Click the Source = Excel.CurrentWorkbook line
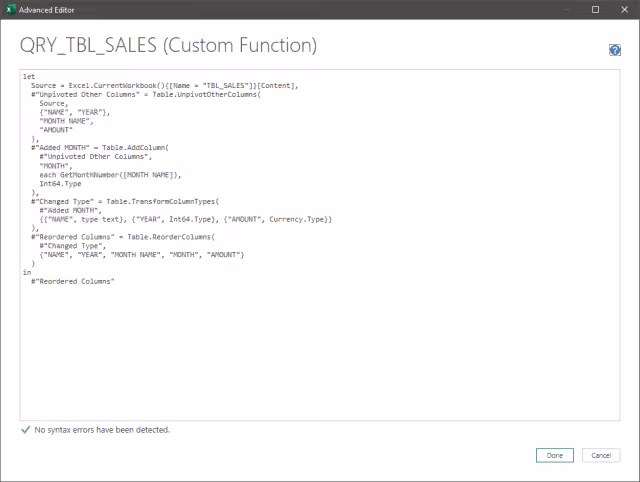640x482 pixels. click(x=164, y=86)
